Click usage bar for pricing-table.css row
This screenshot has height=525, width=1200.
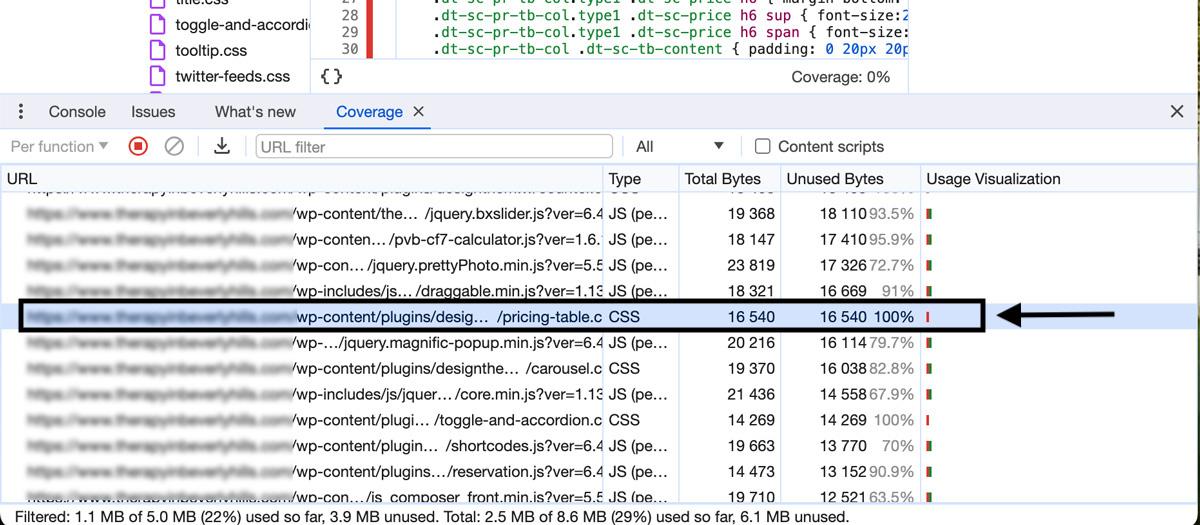(x=928, y=317)
